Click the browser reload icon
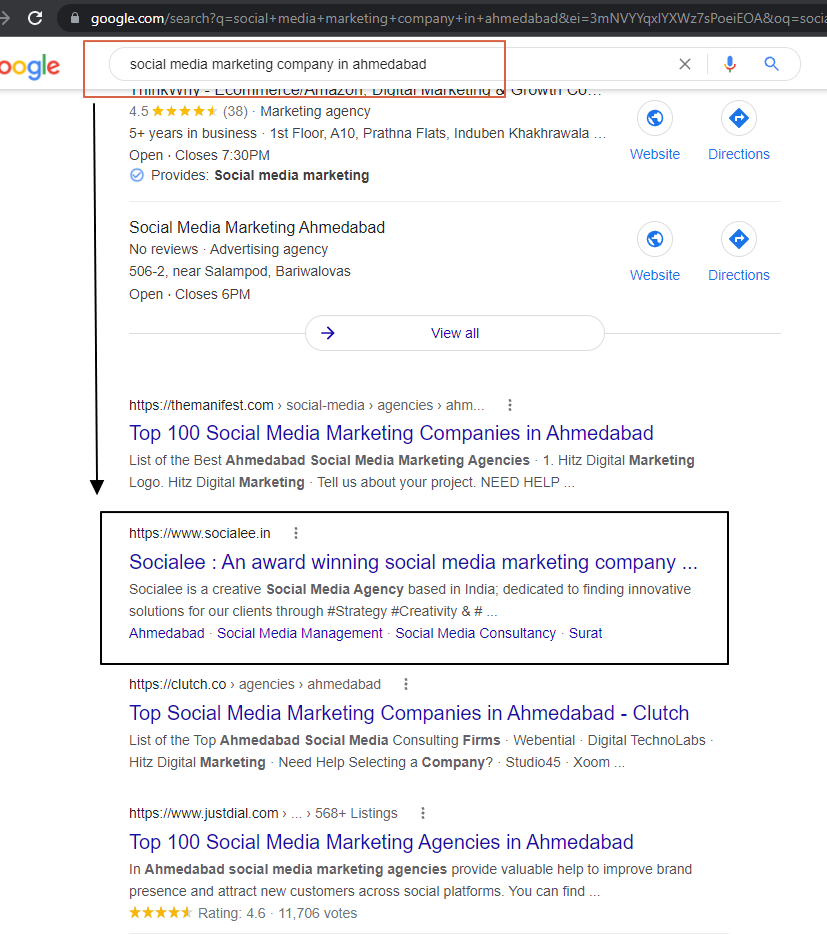Viewport: 827px width, 937px height. click(35, 18)
